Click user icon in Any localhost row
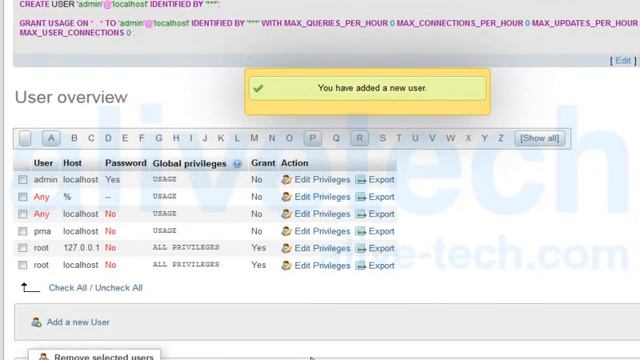The height and width of the screenshot is (360, 640). (x=286, y=214)
